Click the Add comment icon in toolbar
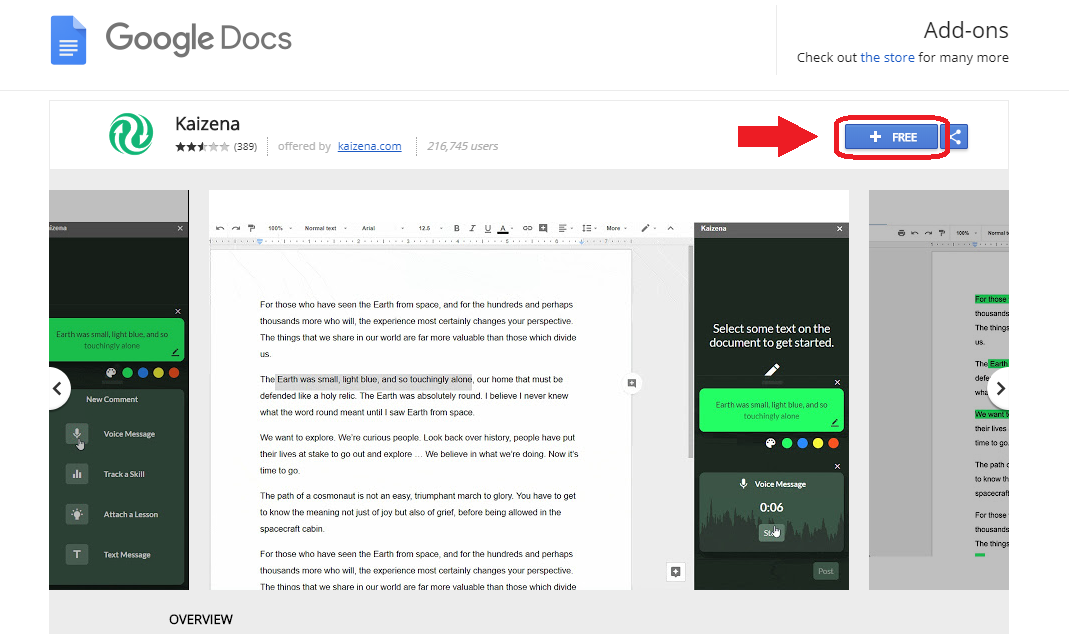This screenshot has width=1069, height=634. tap(543, 228)
